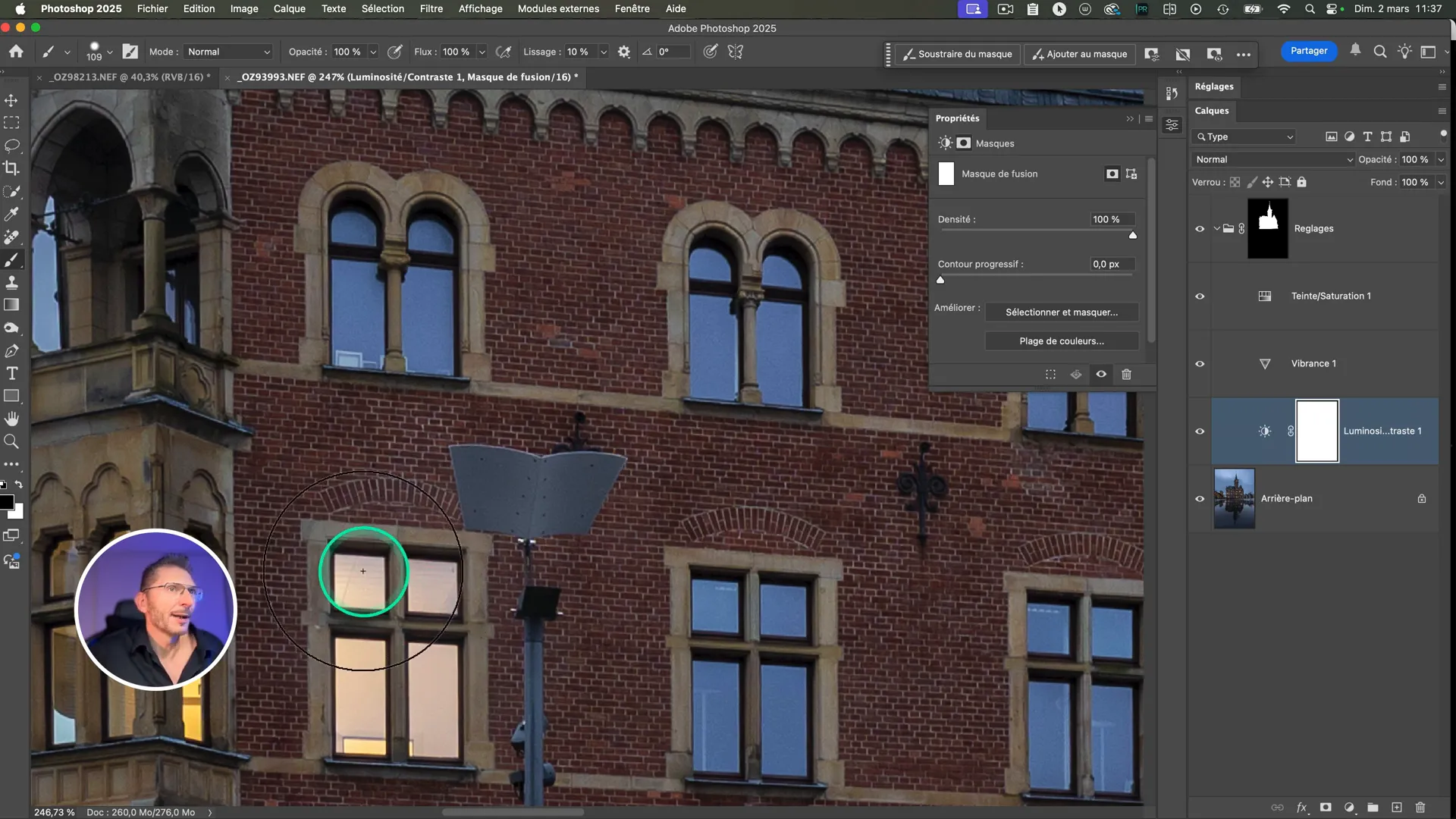Click the Densité slider handle

[1132, 235]
